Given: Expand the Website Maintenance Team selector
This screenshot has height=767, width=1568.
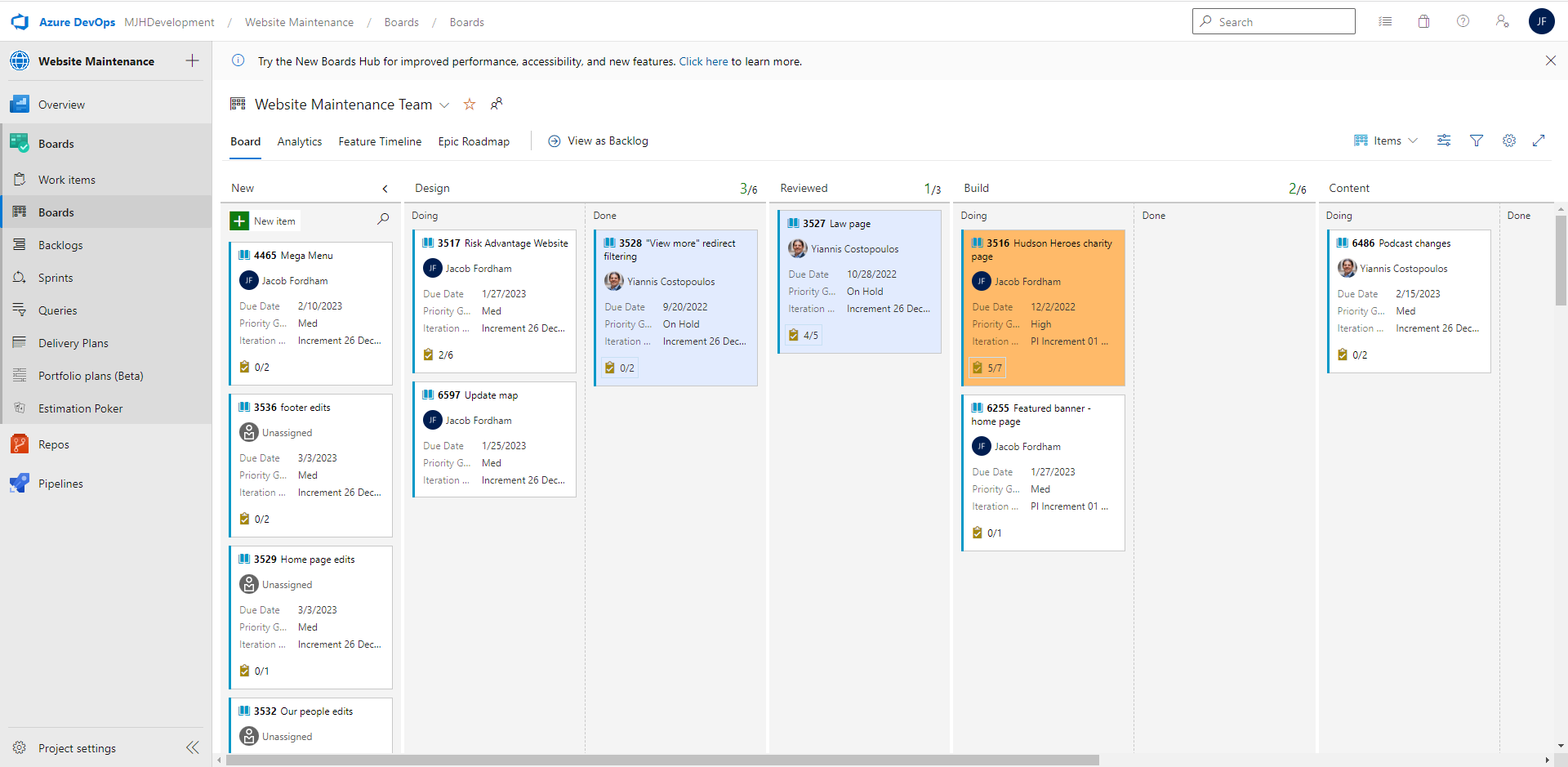Looking at the screenshot, I should [x=445, y=105].
